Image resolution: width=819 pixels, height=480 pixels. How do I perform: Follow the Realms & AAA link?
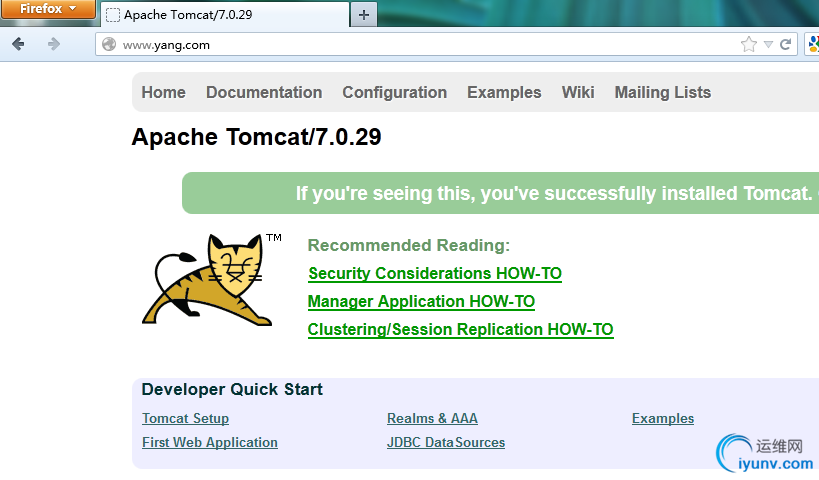click(432, 418)
